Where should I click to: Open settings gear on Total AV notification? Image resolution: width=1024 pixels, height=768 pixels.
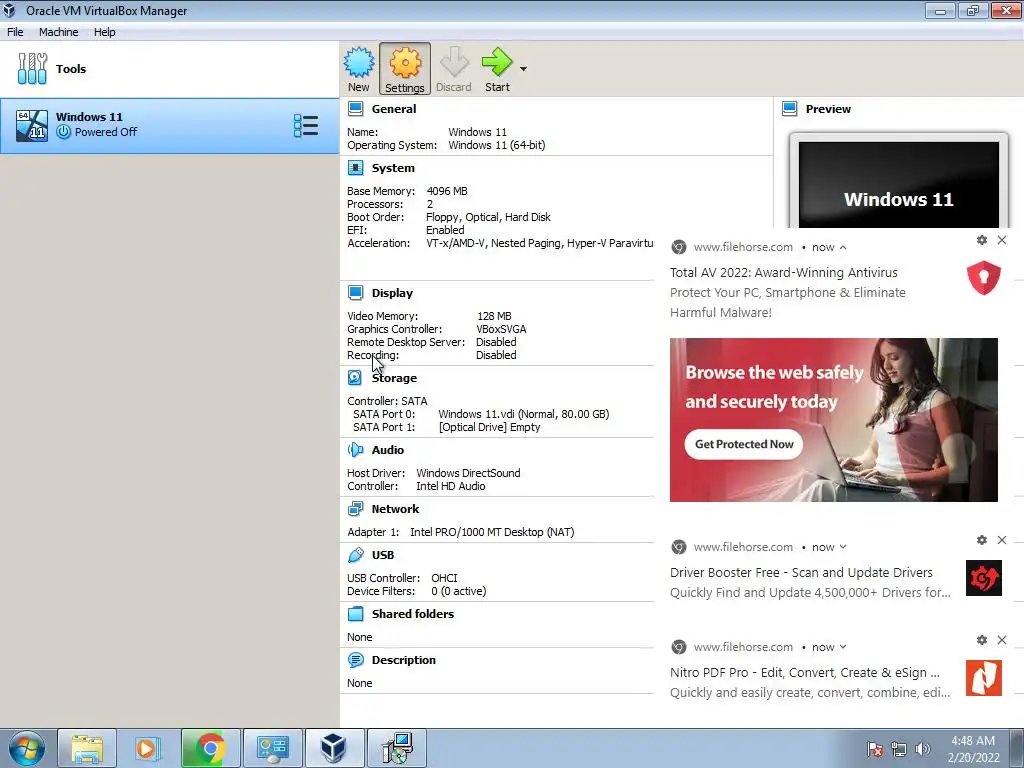click(x=982, y=240)
